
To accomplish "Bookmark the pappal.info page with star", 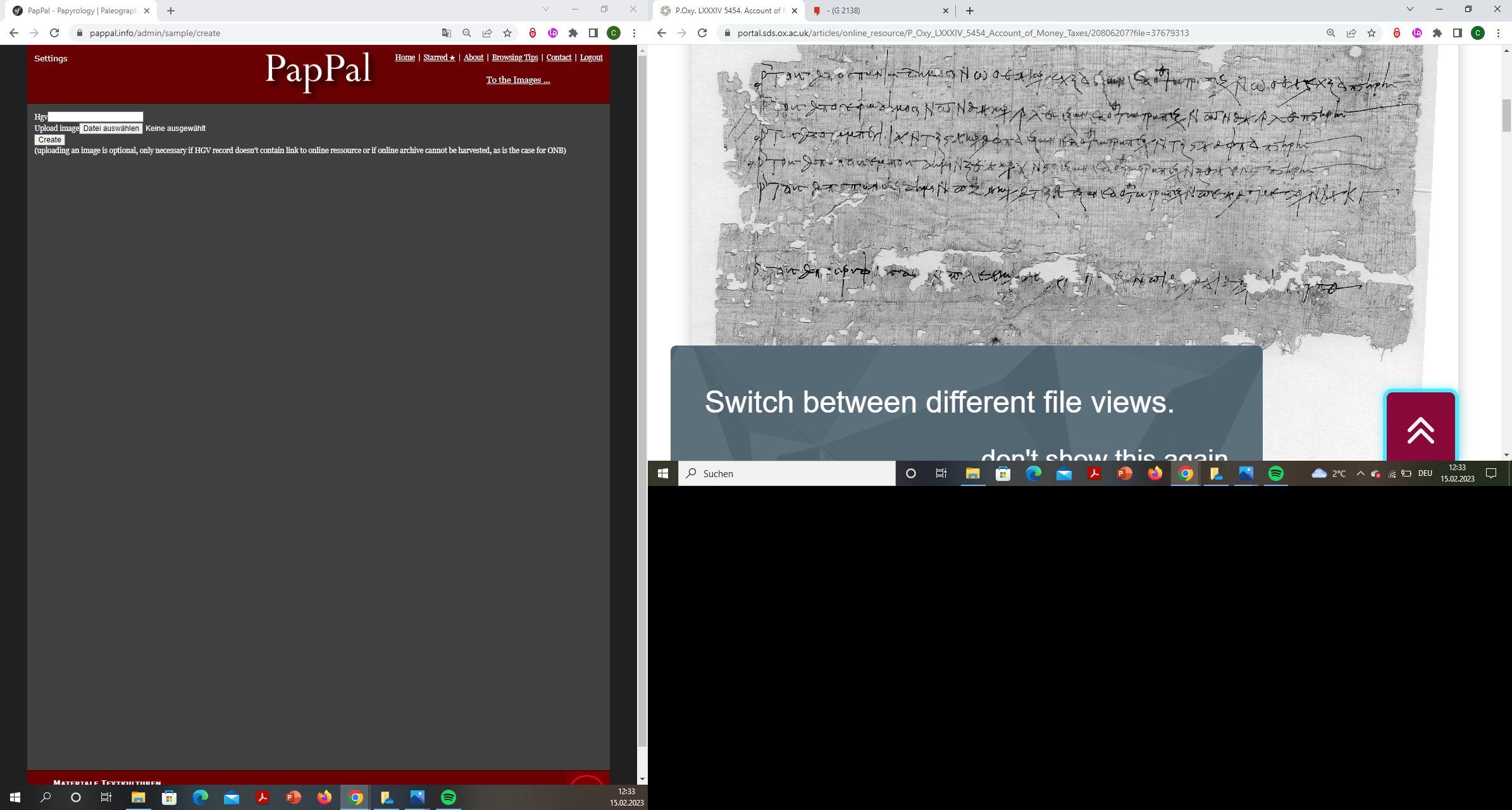I will [507, 33].
